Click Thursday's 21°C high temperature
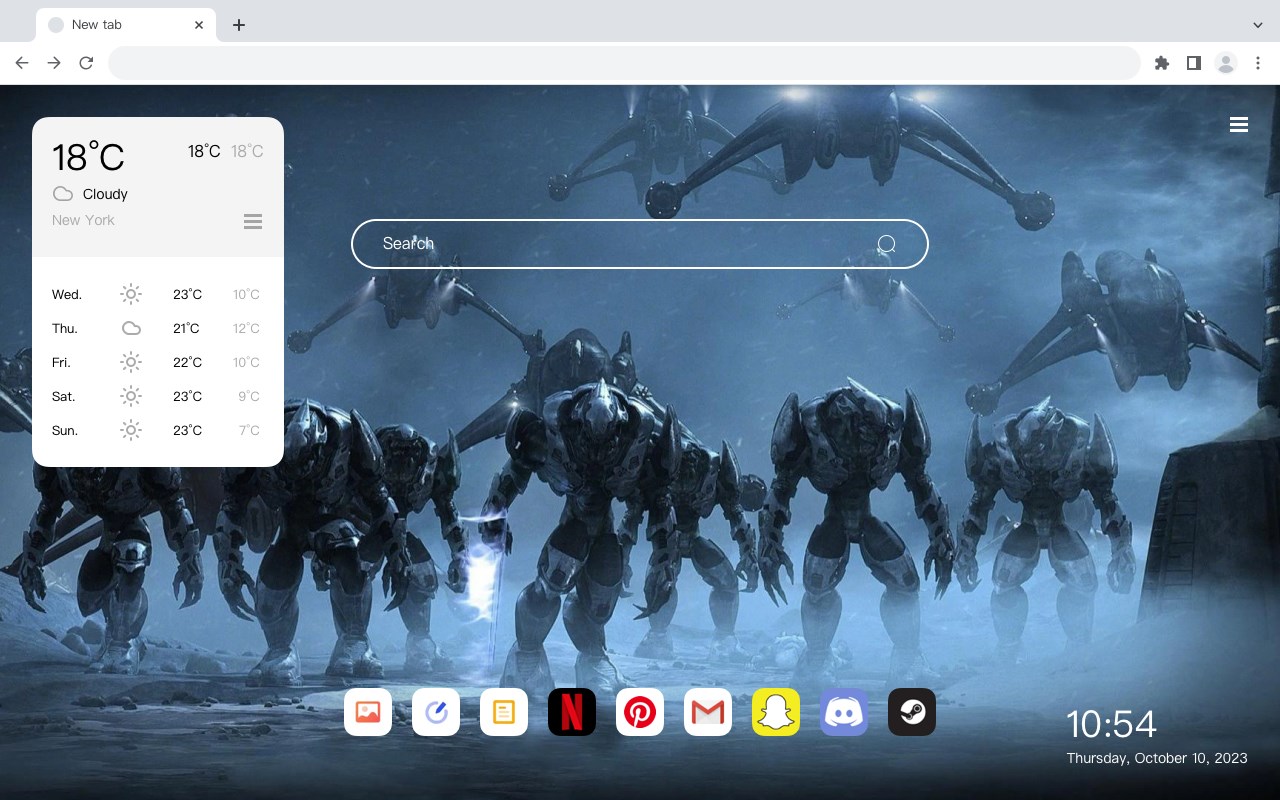Screen dimensions: 1280x800 186,328
